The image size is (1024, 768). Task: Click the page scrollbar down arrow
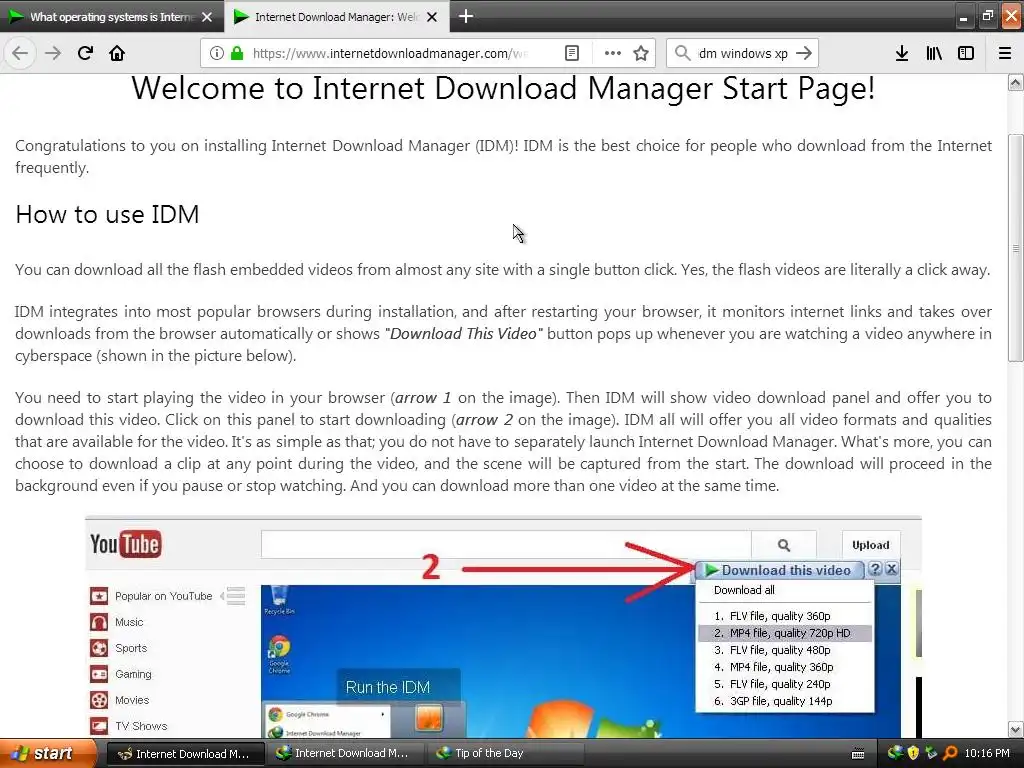coord(1016,729)
